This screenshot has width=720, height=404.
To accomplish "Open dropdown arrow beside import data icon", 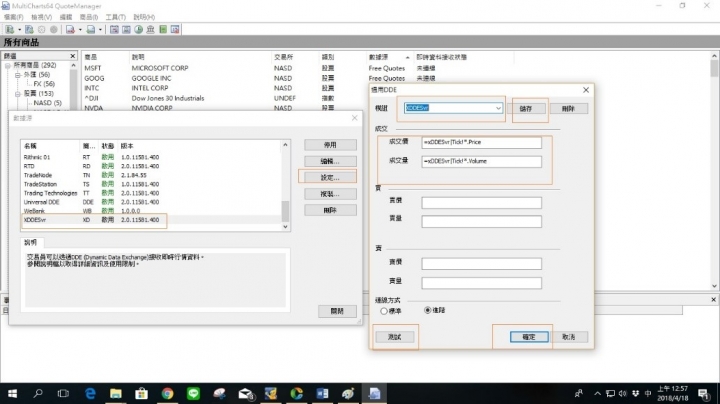I will click(80, 30).
